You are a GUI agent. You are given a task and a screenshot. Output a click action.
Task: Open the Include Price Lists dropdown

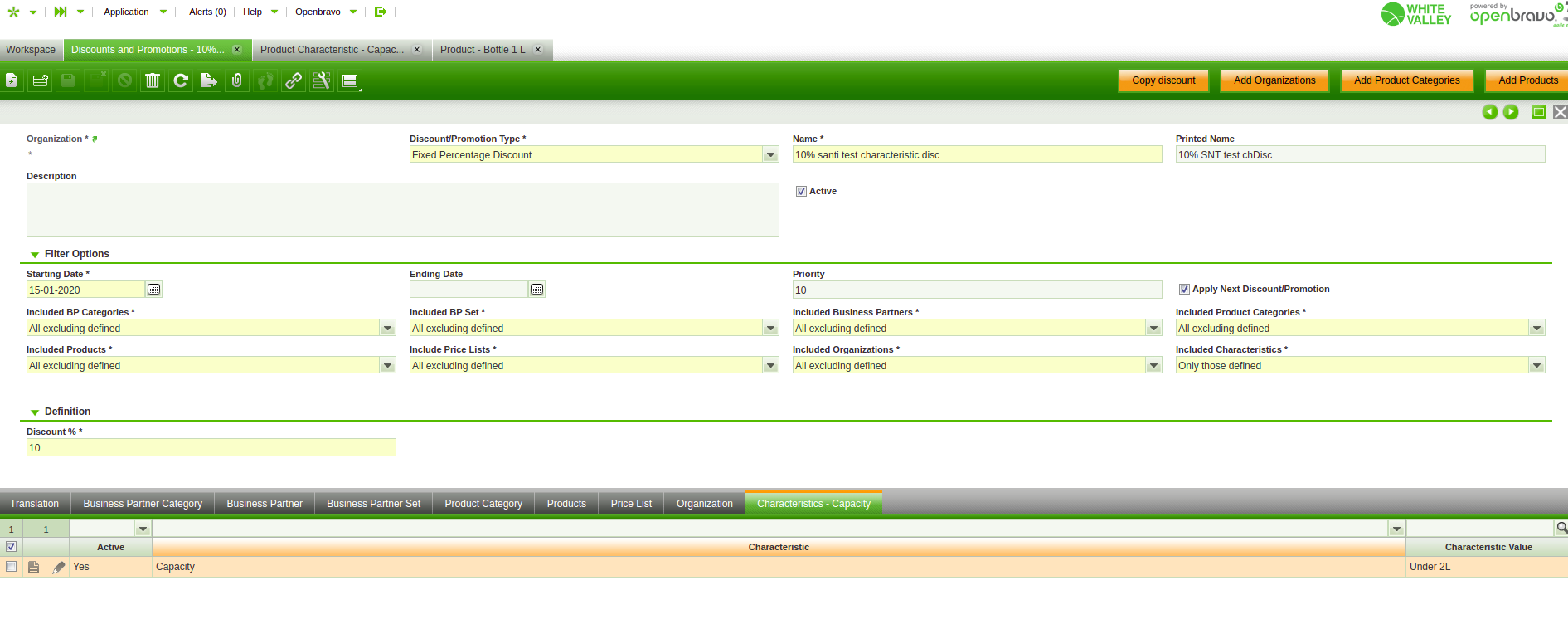tap(771, 366)
